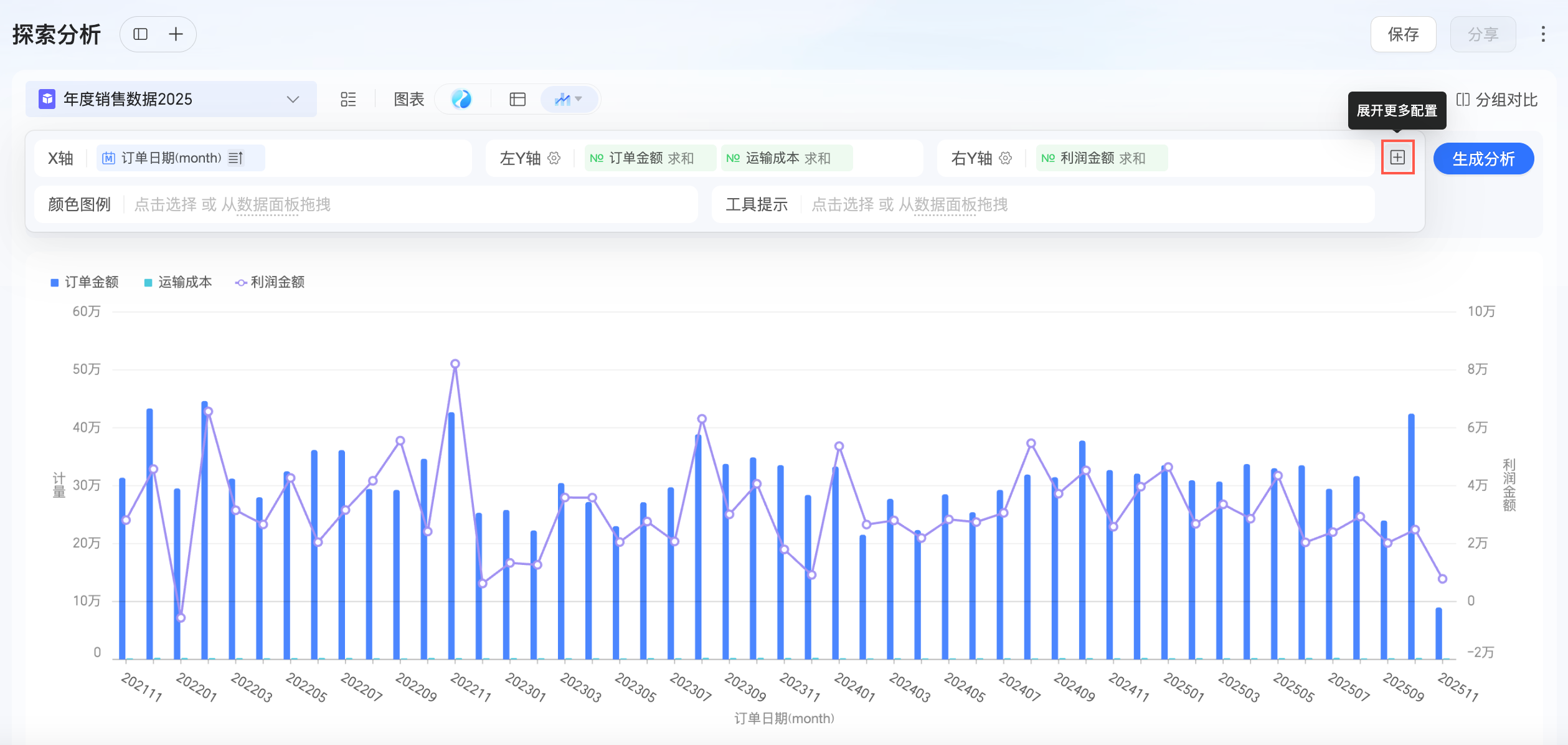Open the 年度销售数据2025 dataset dropdown

[171, 99]
